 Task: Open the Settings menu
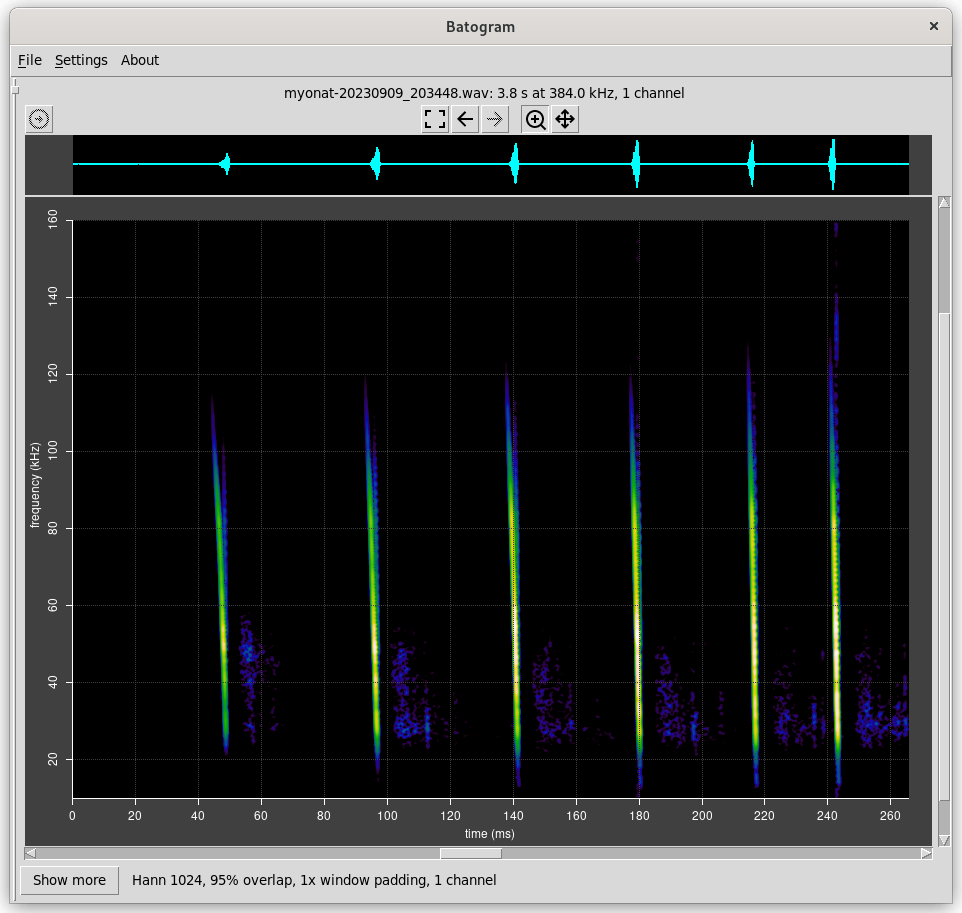(x=81, y=60)
